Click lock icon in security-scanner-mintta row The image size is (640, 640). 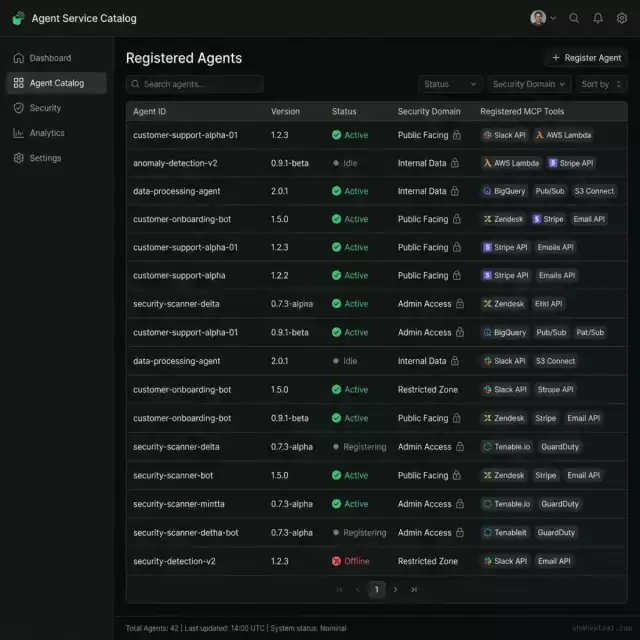point(460,504)
